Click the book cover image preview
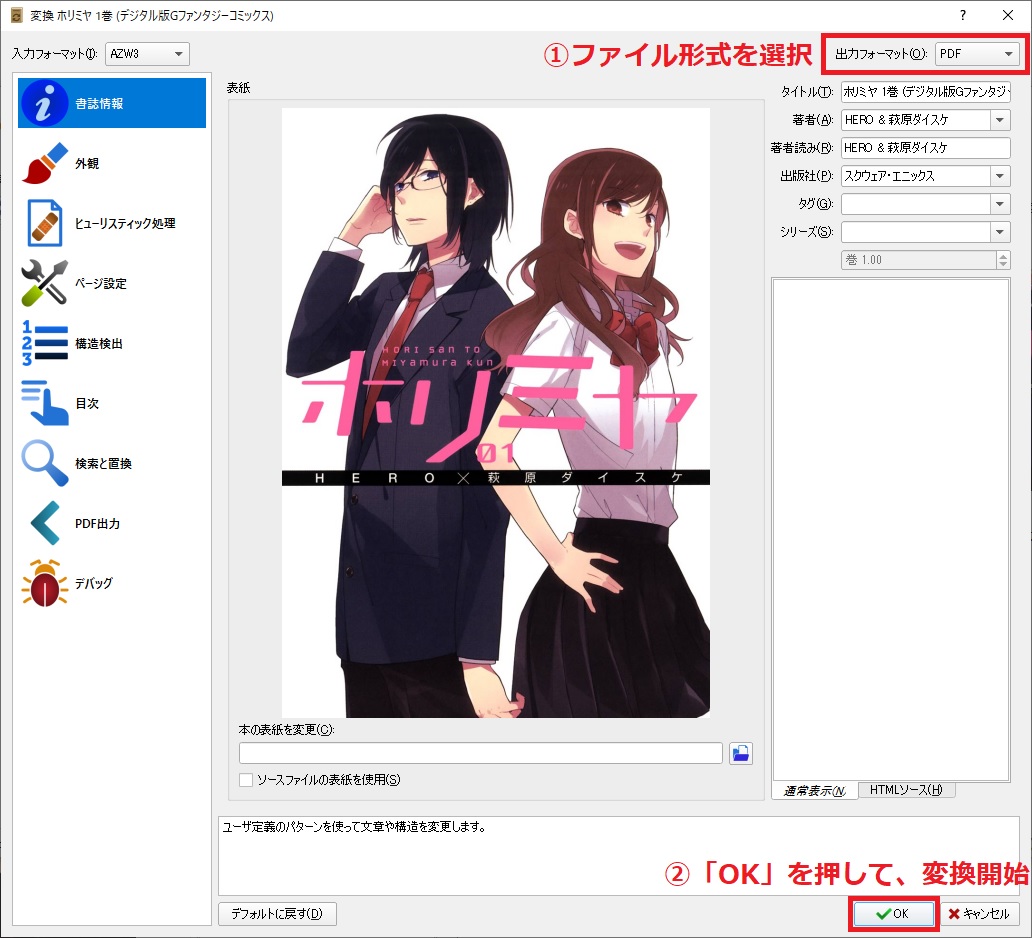The width and height of the screenshot is (1032, 938). click(496, 413)
